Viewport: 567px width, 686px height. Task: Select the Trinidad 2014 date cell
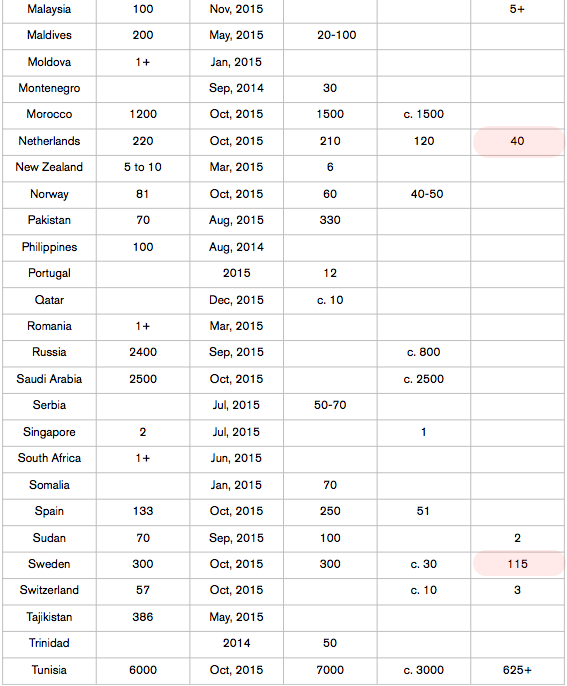pyautogui.click(x=236, y=644)
